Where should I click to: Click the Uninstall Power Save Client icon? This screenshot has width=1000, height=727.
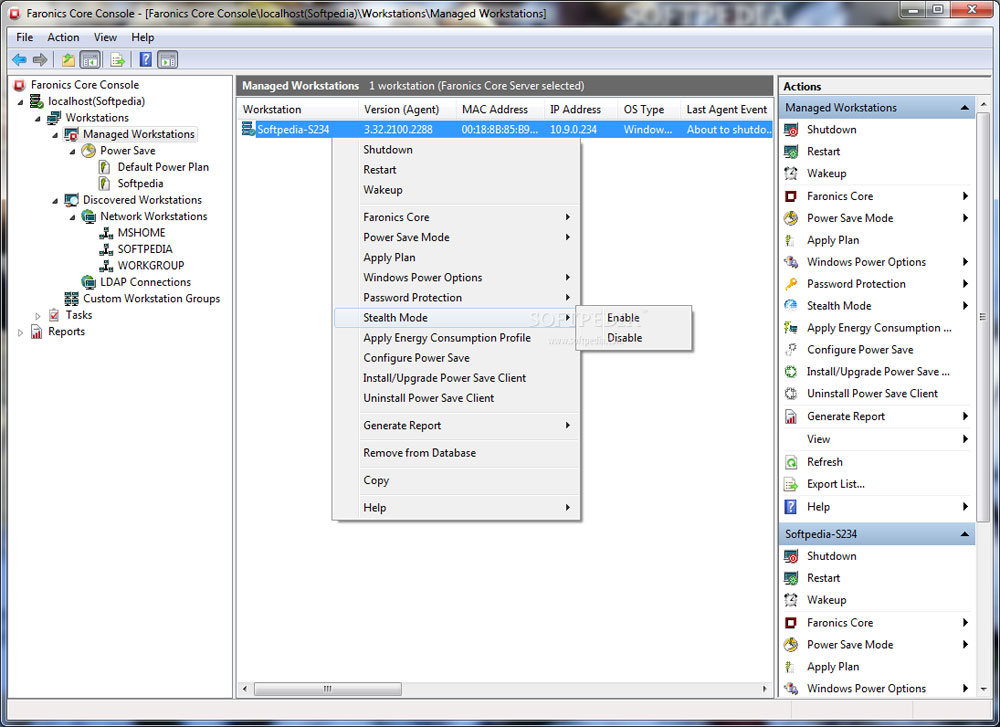coord(791,393)
